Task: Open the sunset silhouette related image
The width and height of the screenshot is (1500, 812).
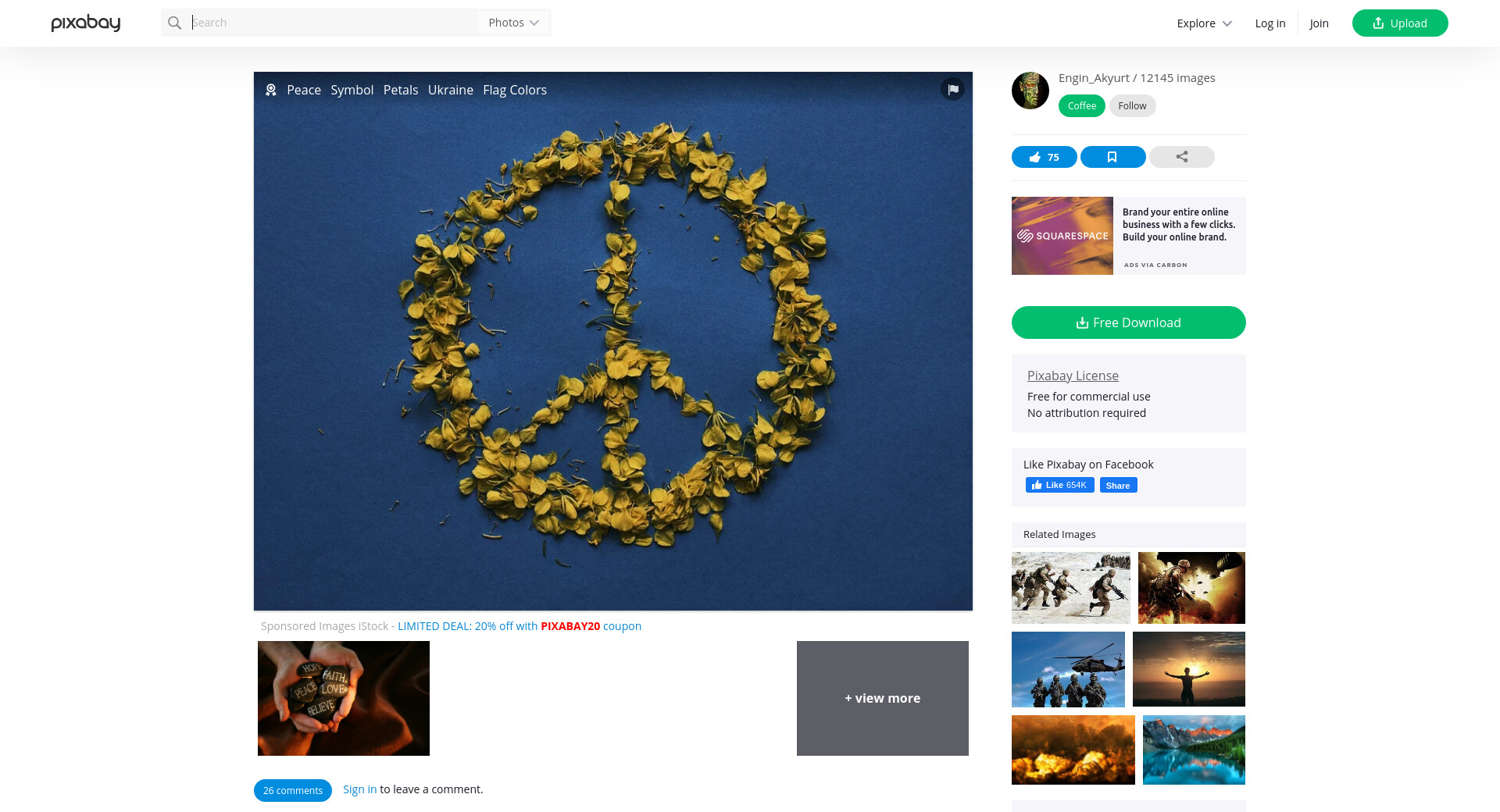Action: 1189,669
